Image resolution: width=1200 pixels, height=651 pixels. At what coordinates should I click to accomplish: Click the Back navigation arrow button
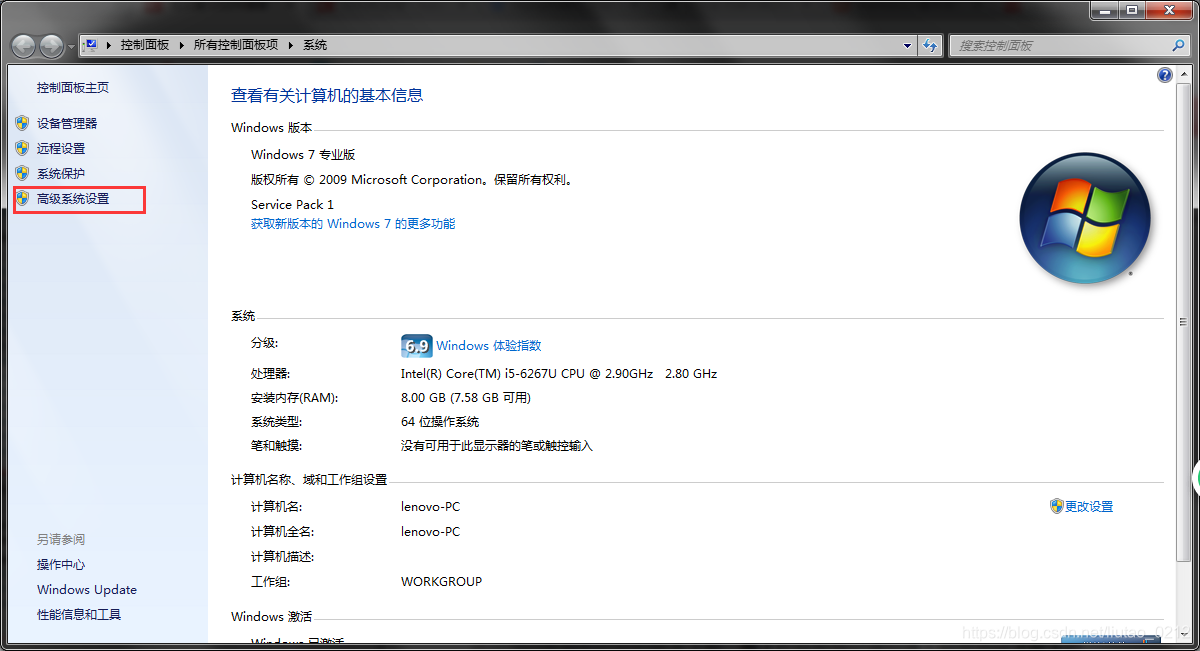click(x=24, y=46)
